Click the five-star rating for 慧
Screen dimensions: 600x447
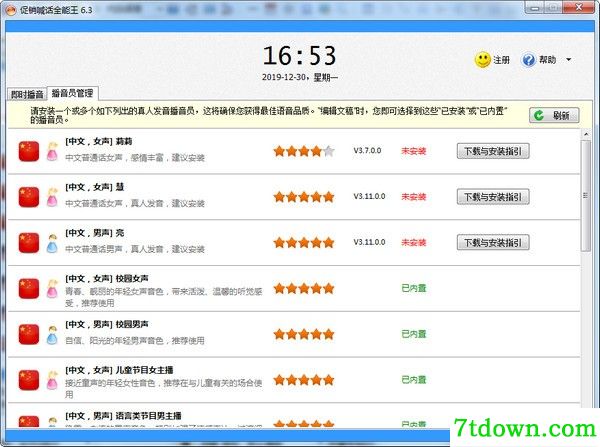[x=304, y=197]
